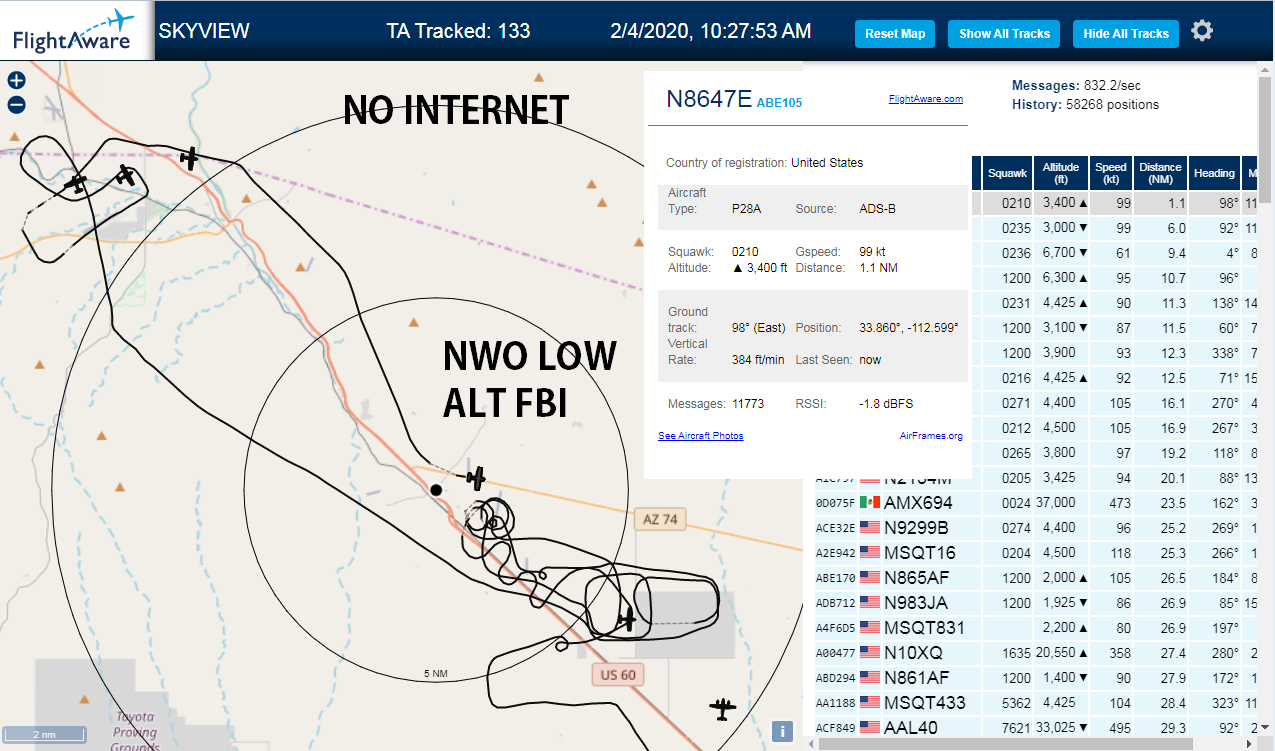
Task: Sort the table by the Distance (NM) column
Action: click(x=1160, y=173)
